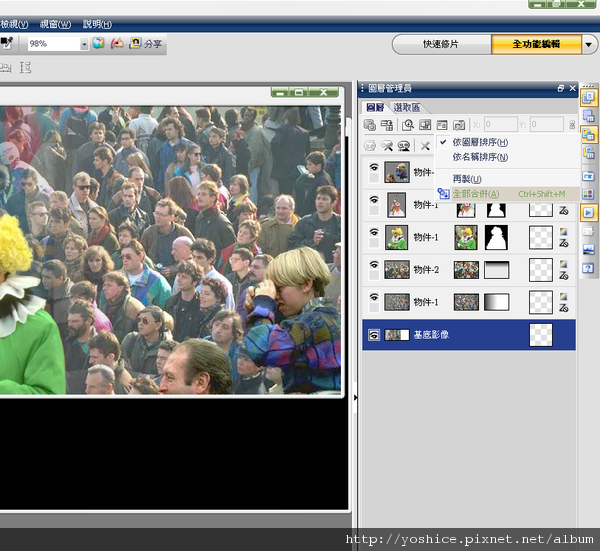The height and width of the screenshot is (551, 600).
Task: Restore the 圖層管理員 panel using its restore icon
Action: 561,88
